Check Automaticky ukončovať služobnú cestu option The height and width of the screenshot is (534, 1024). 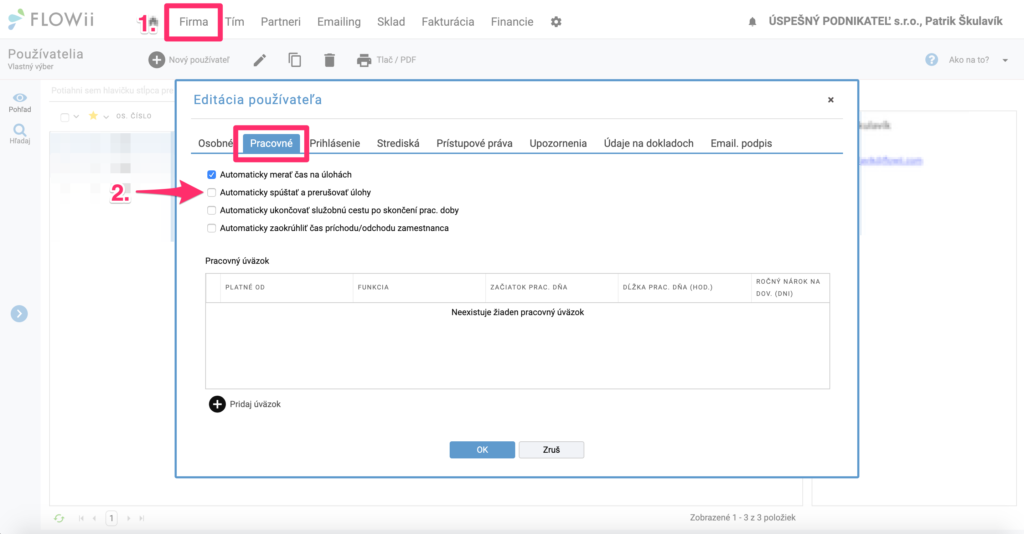click(x=212, y=210)
